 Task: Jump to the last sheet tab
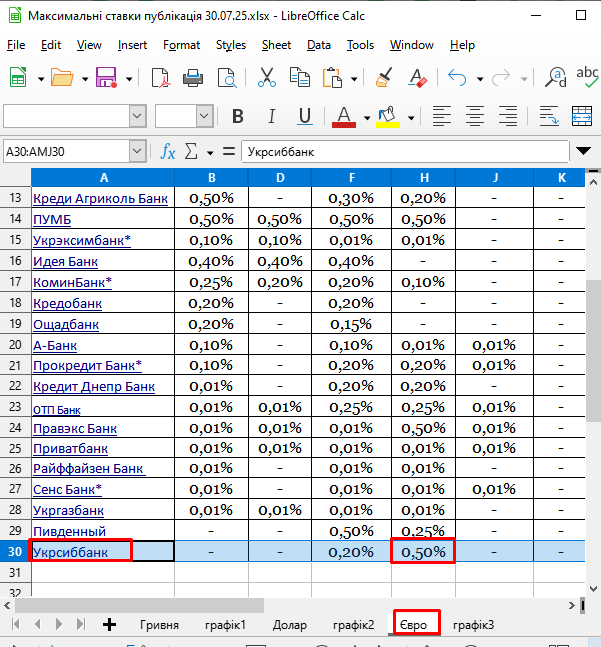pos(81,624)
